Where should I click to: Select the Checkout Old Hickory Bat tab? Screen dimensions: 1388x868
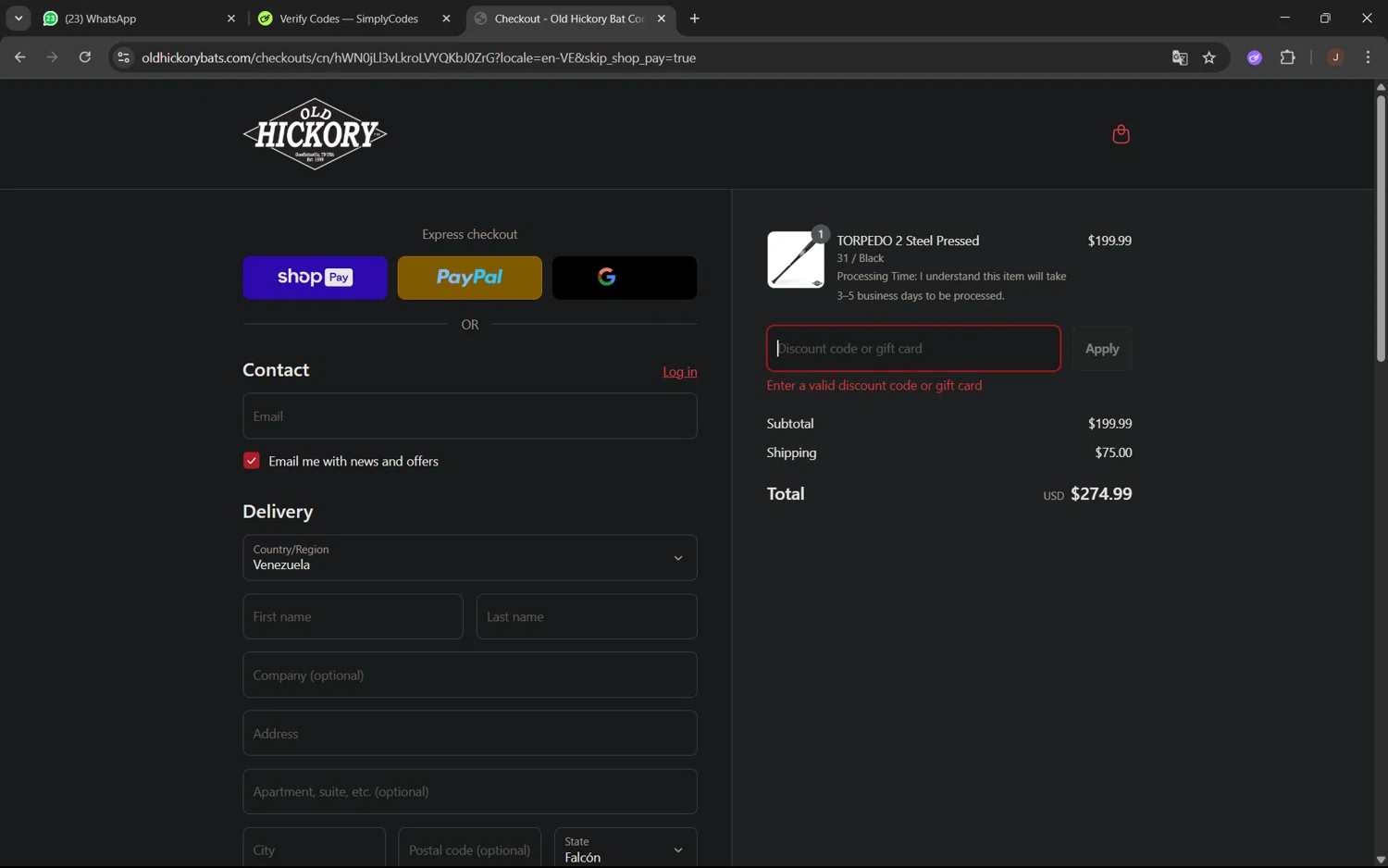tap(570, 19)
